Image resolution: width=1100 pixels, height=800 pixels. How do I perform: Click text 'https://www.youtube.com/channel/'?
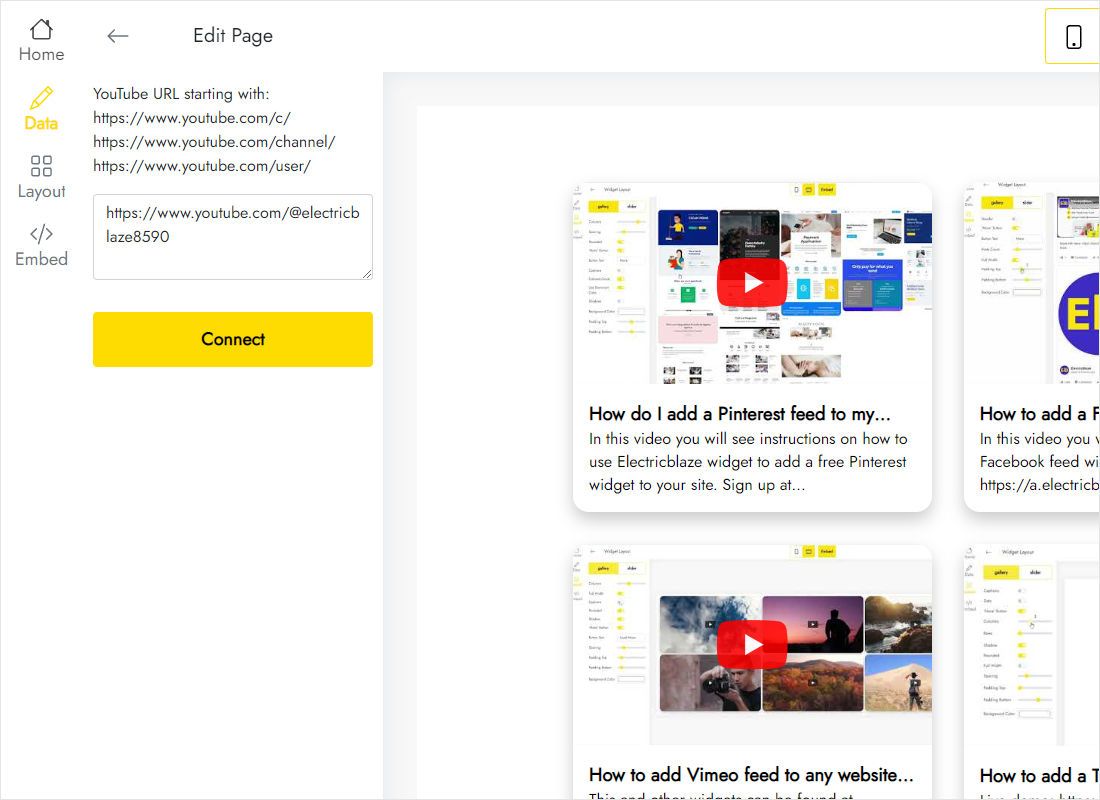[214, 142]
